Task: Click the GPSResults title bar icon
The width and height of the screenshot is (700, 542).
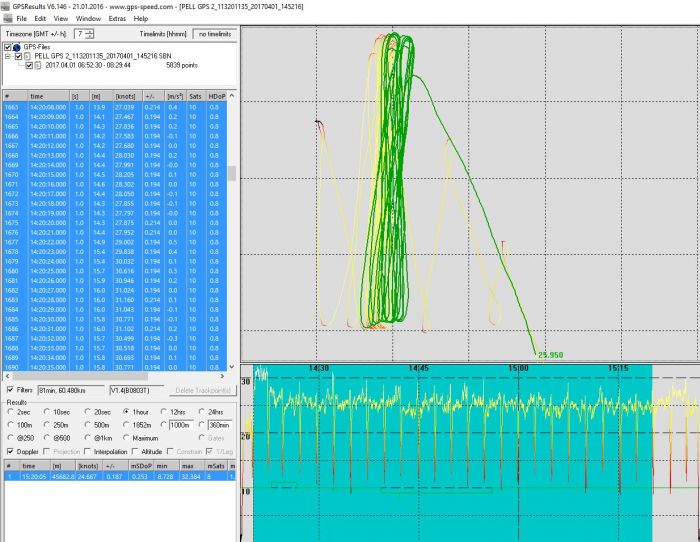Action: click(x=4, y=5)
